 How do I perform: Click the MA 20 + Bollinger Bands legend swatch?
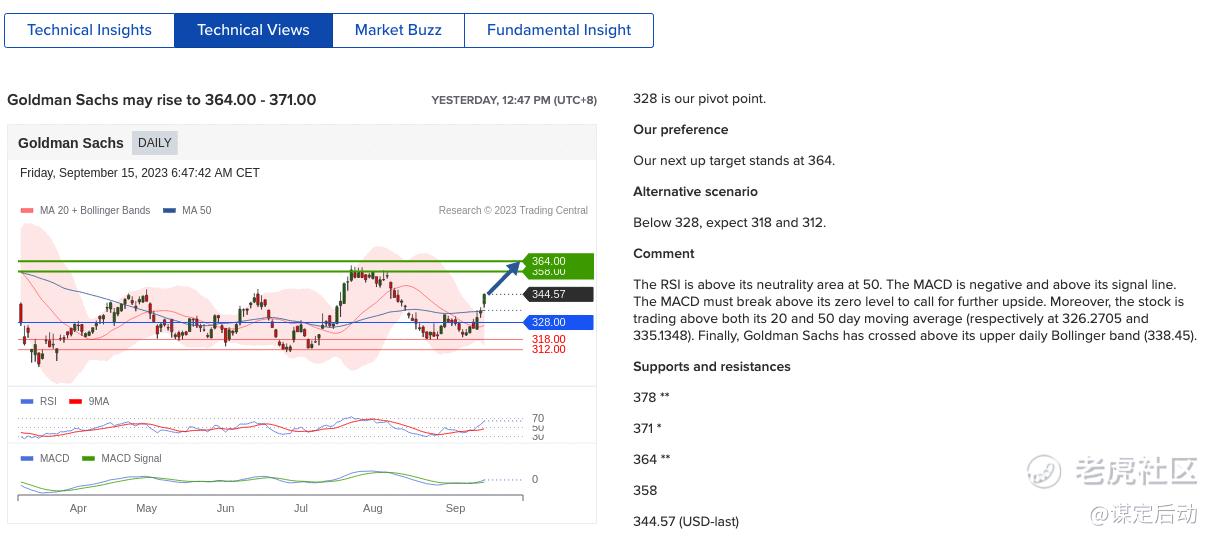point(27,211)
